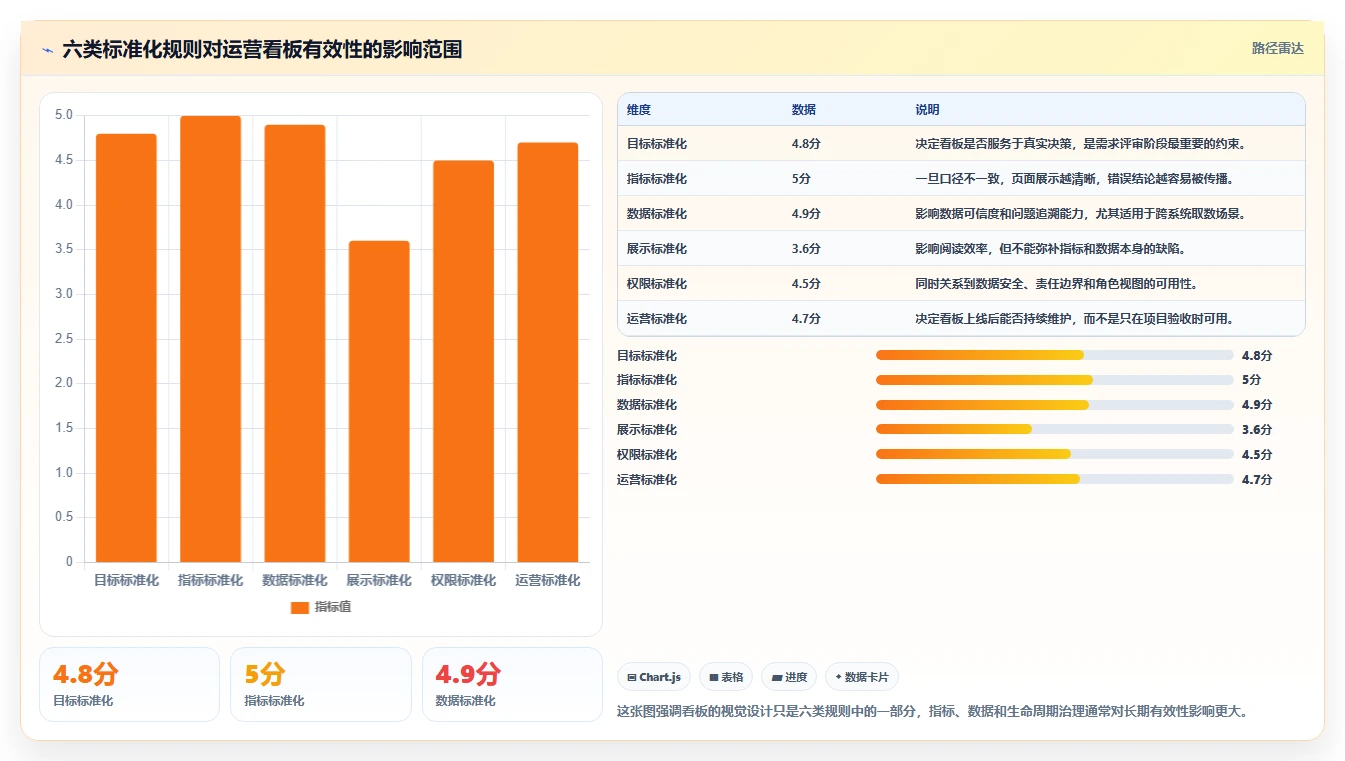Click the 说明 table column header
This screenshot has height=761, width=1345.
pos(927,109)
